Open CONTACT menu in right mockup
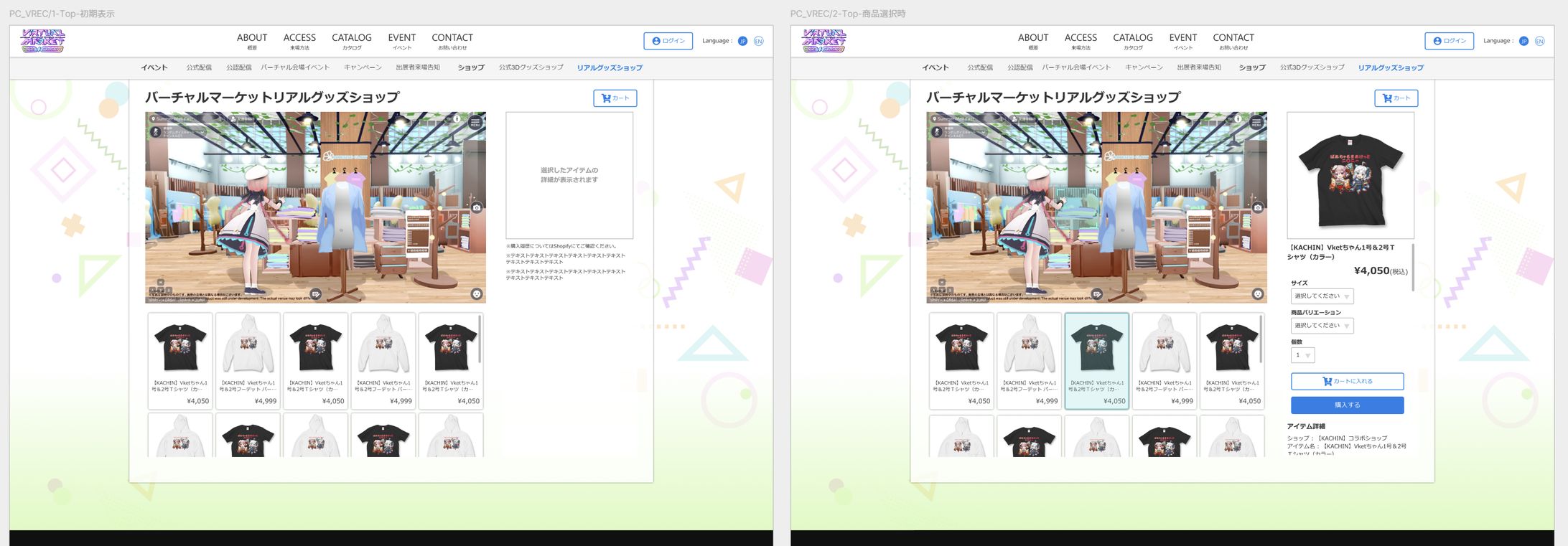This screenshot has height=546, width=1568. (1233, 41)
